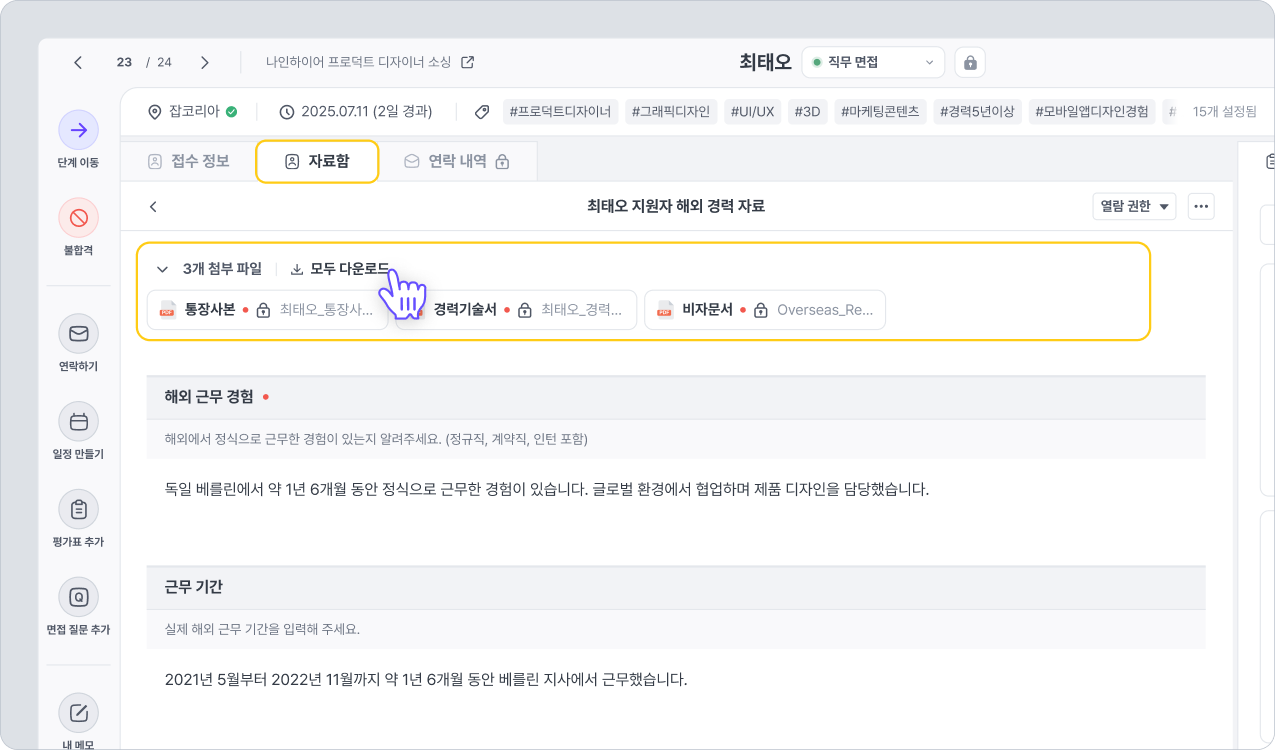Click the 단계 이동 arrow icon
1275x750 pixels.
78,130
